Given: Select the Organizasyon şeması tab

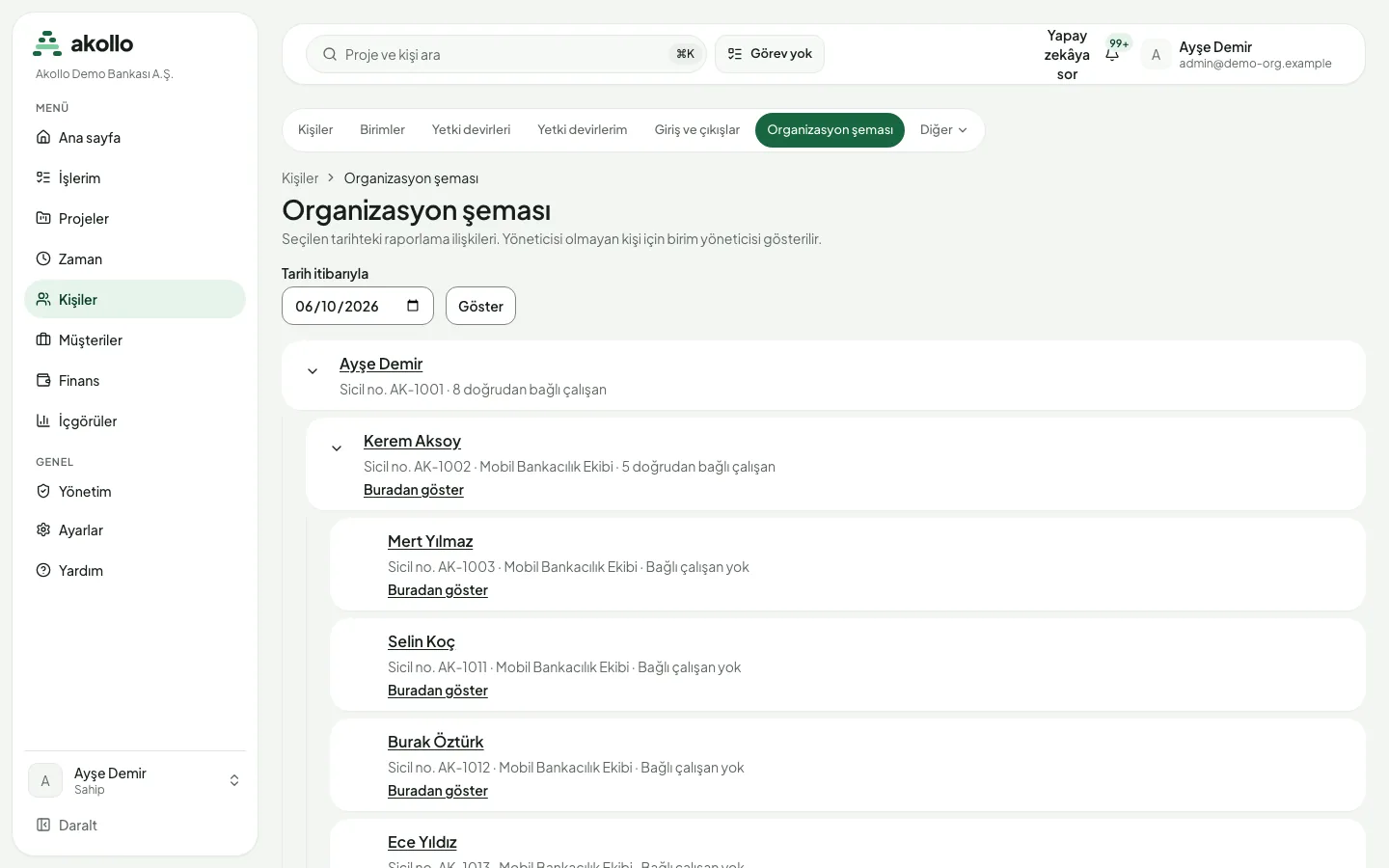Looking at the screenshot, I should 830,129.
